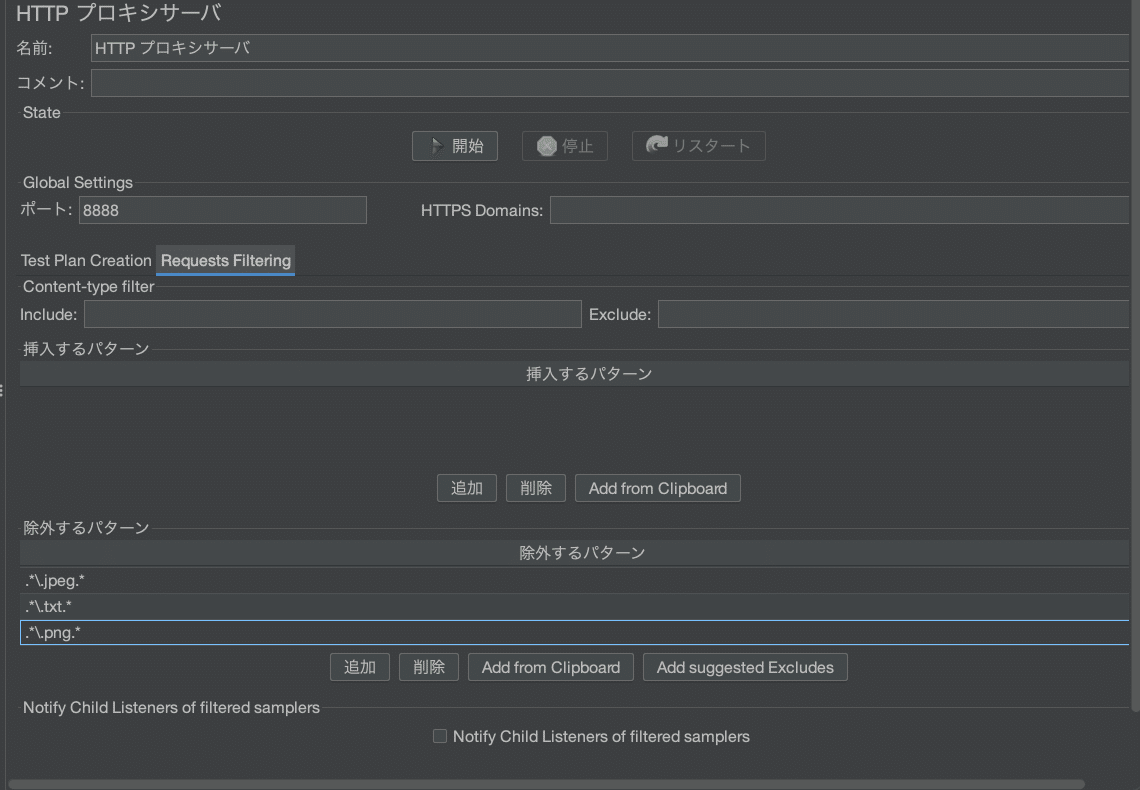
Task: Click the Include content-type filter field
Action: pos(332,313)
